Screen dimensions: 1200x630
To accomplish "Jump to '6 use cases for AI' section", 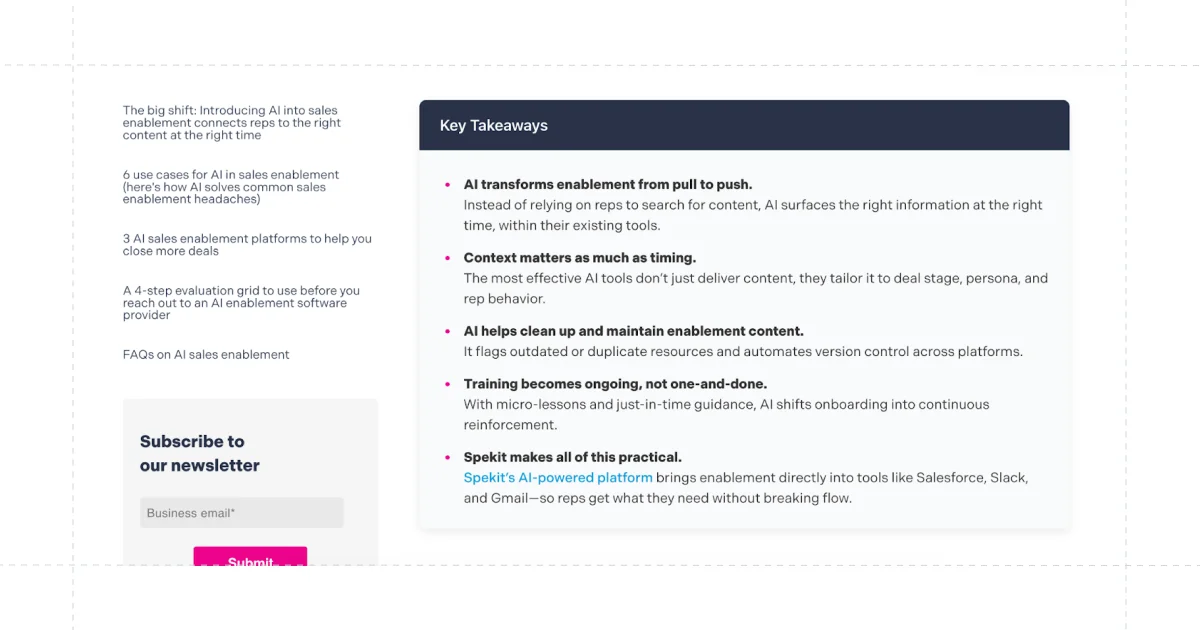I will [231, 187].
